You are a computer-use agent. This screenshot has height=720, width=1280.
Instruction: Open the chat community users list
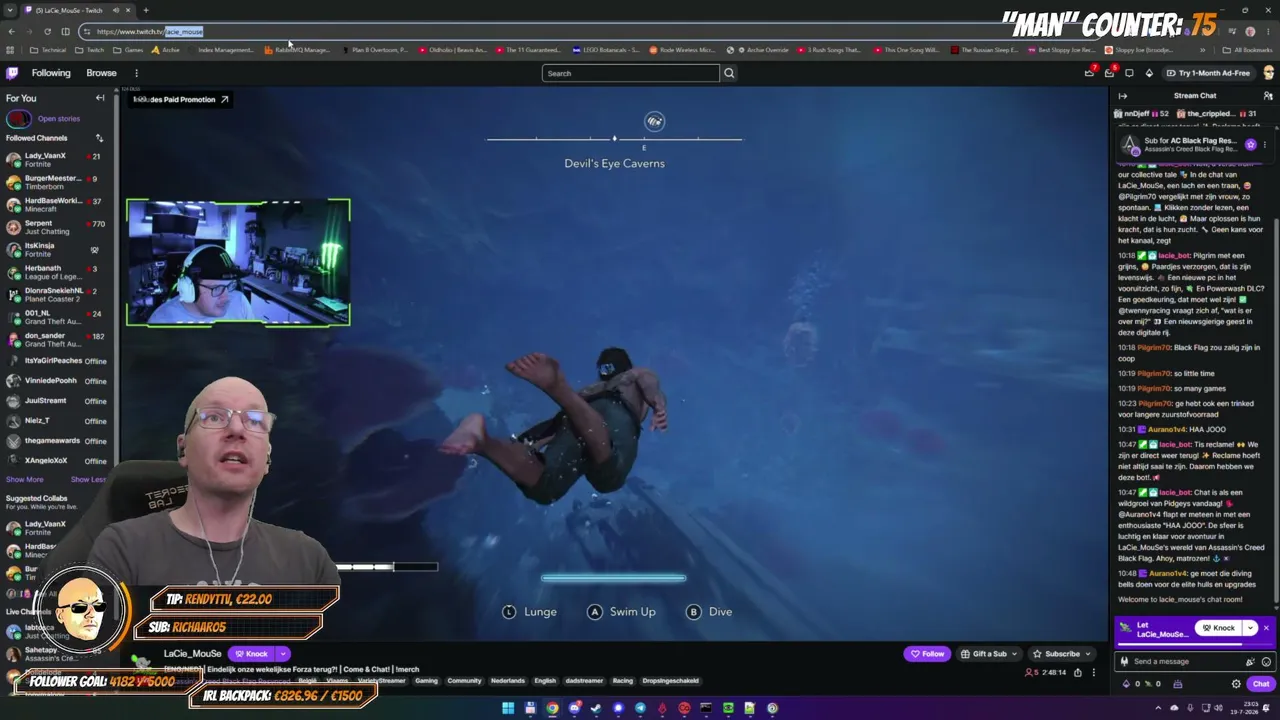[1268, 96]
